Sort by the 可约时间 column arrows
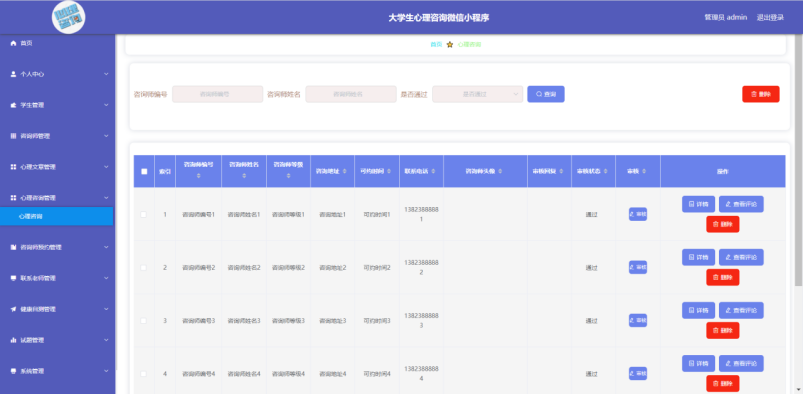 click(x=388, y=171)
